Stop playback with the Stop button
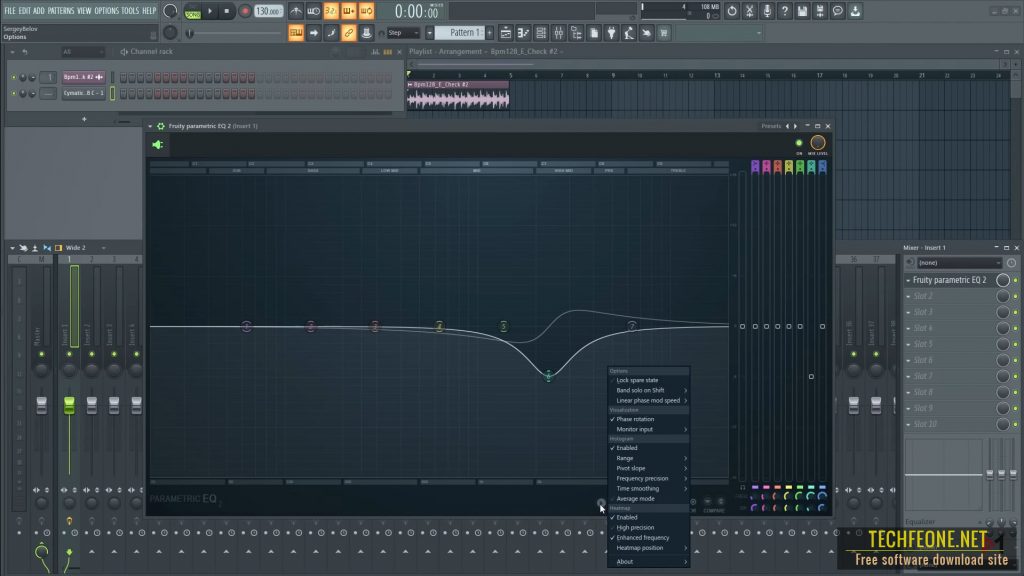This screenshot has height=576, width=1024. [227, 11]
